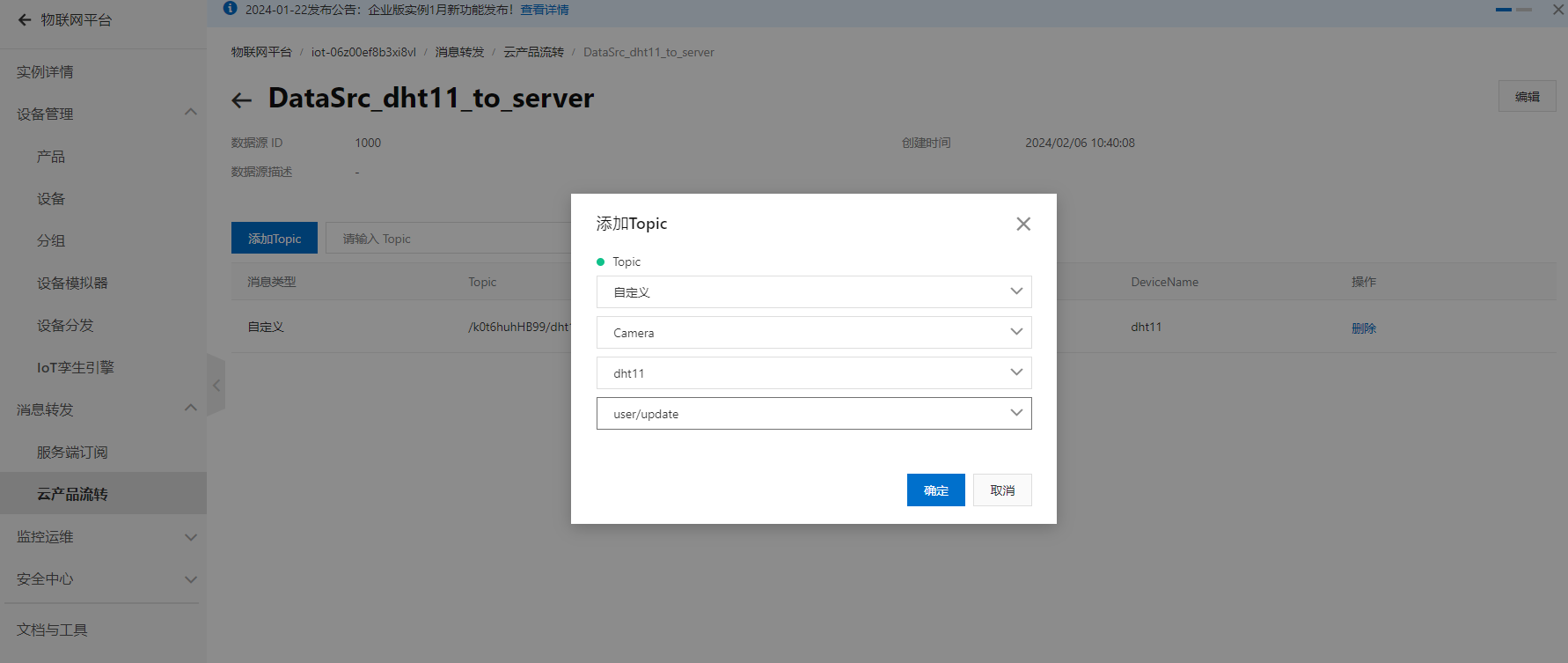The width and height of the screenshot is (1568, 663).
Task: Click iot-06z00ef8b3xi8vl breadcrumb link
Action: (x=363, y=52)
